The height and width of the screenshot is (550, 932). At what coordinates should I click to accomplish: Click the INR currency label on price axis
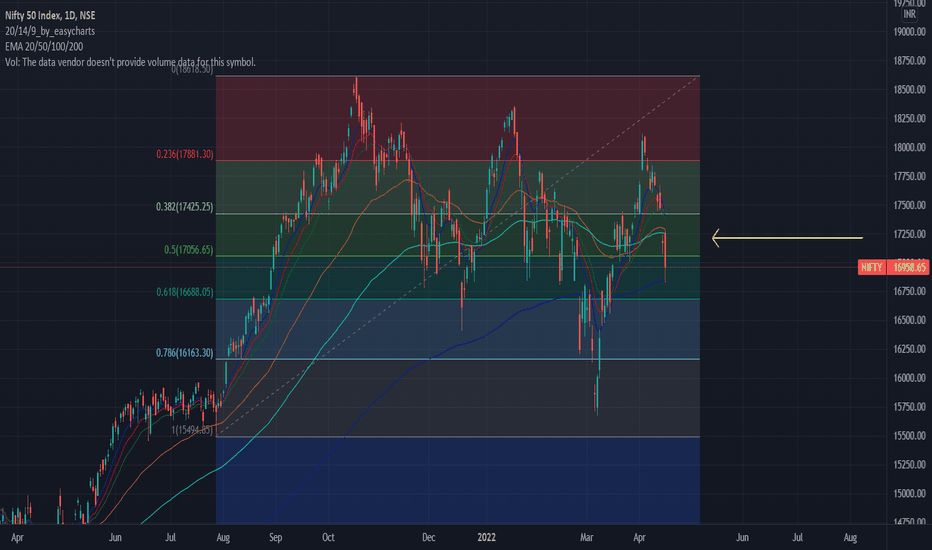click(909, 14)
